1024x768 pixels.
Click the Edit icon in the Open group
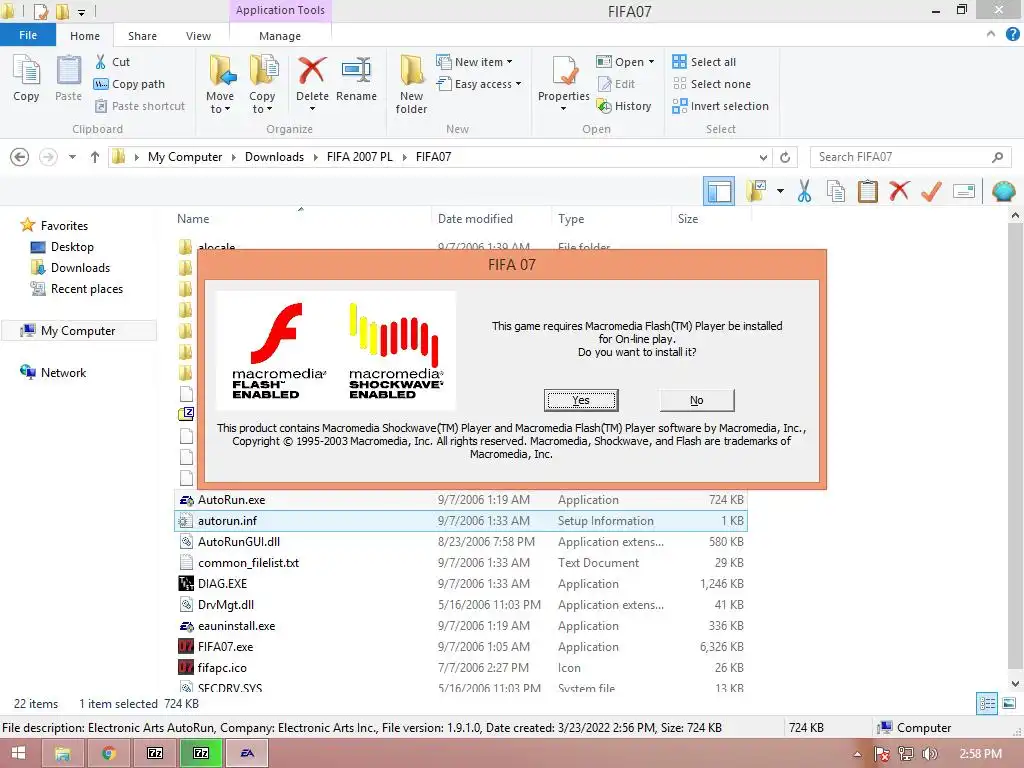(x=604, y=84)
